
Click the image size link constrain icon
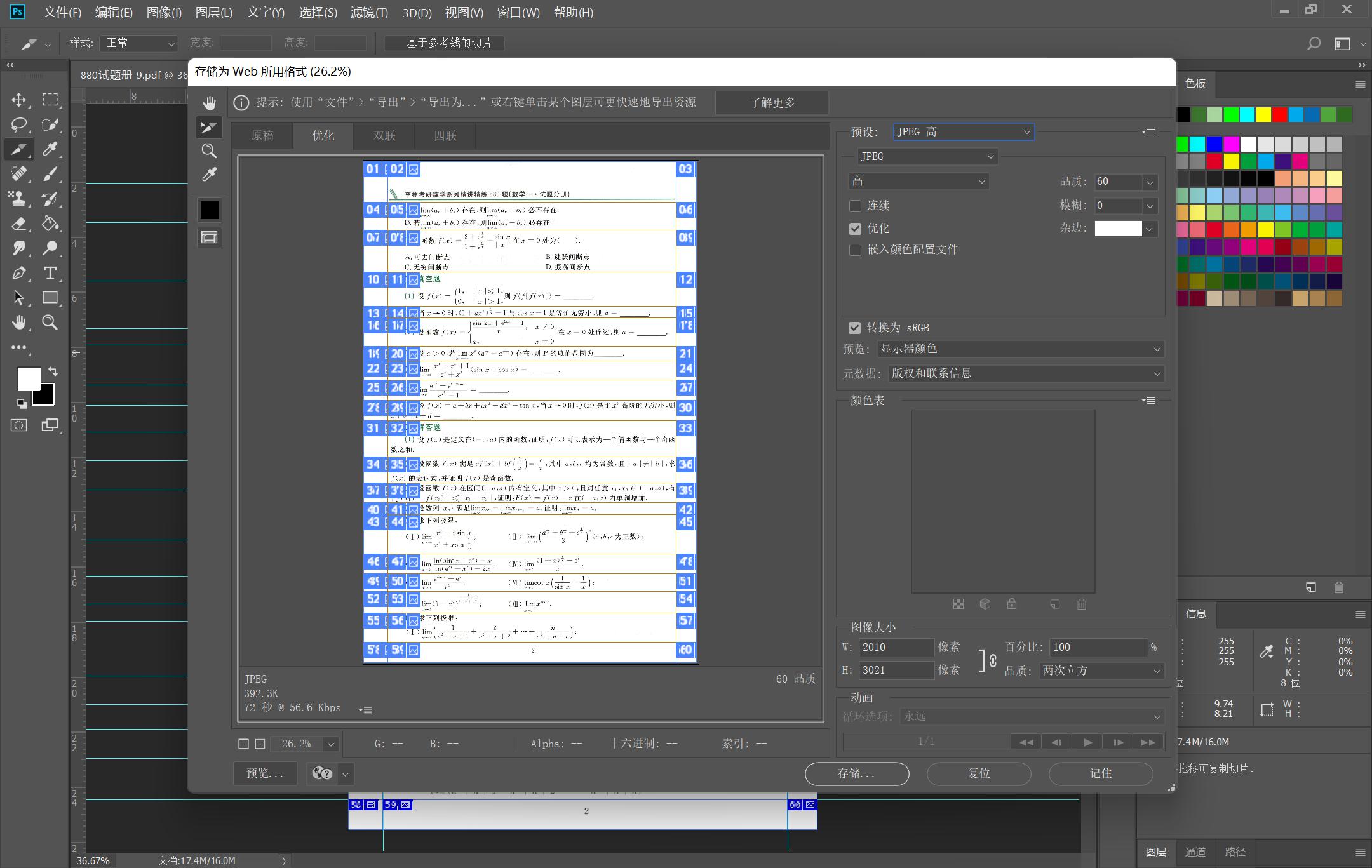tap(992, 660)
